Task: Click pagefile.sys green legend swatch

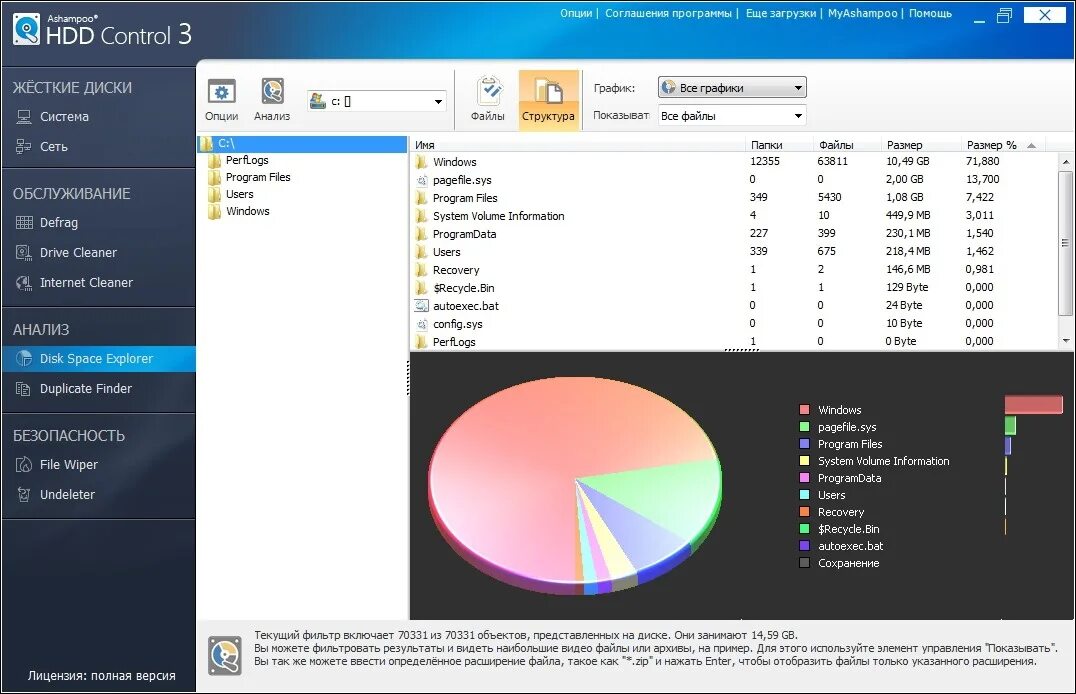Action: pos(804,427)
